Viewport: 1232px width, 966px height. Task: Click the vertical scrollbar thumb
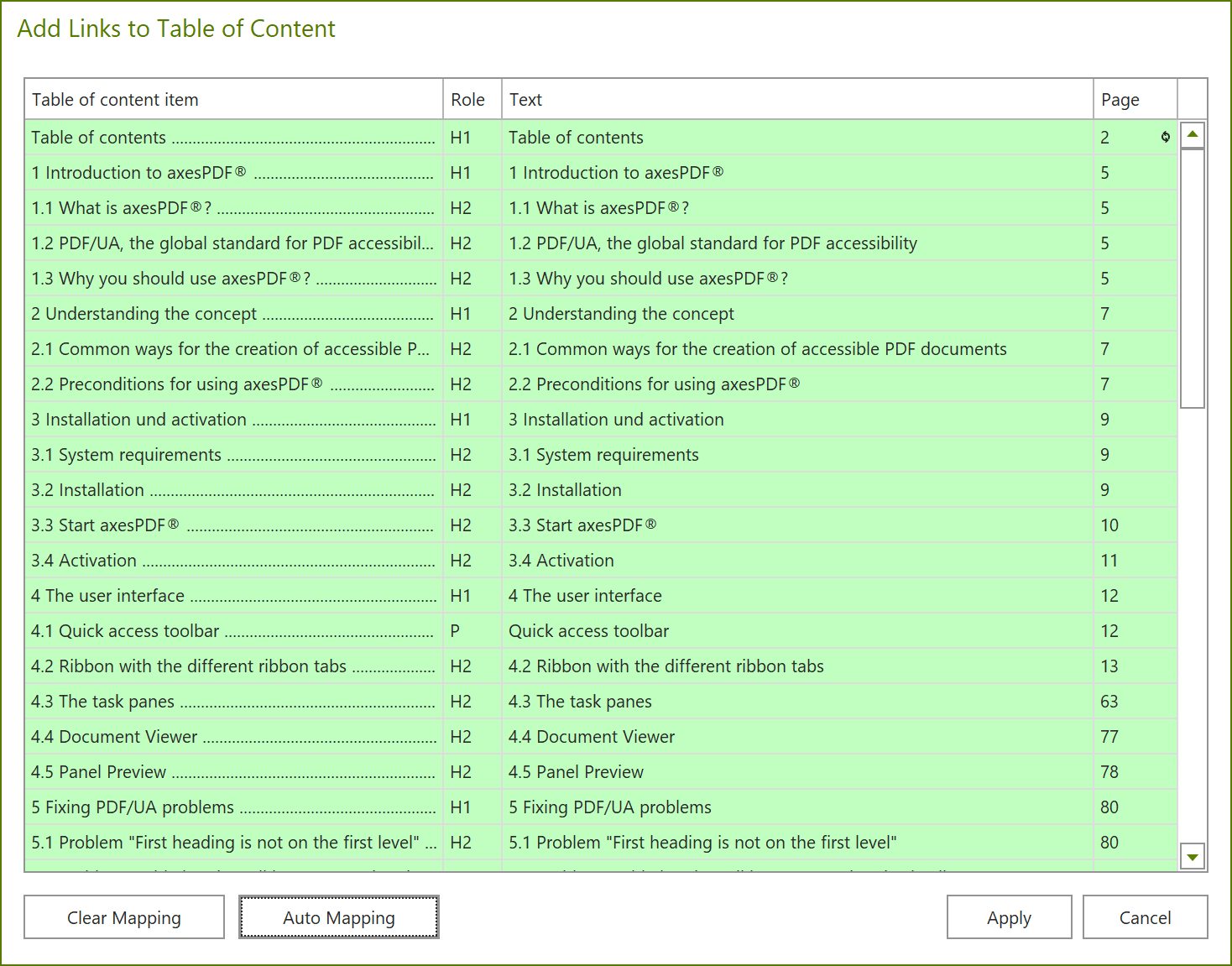tap(1192, 279)
